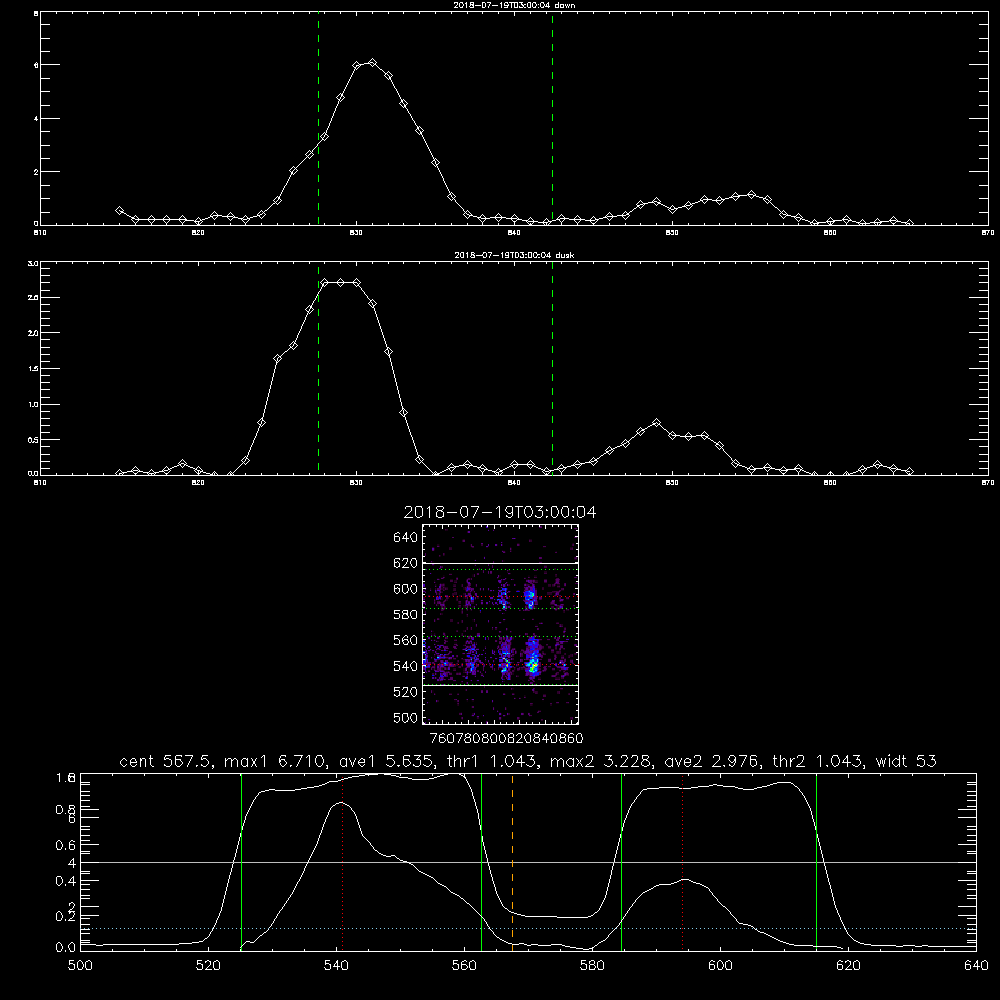Click the '520' tick label on bottom plot x-axis
Viewport: 1000px width, 1000px height.
(x=208, y=966)
